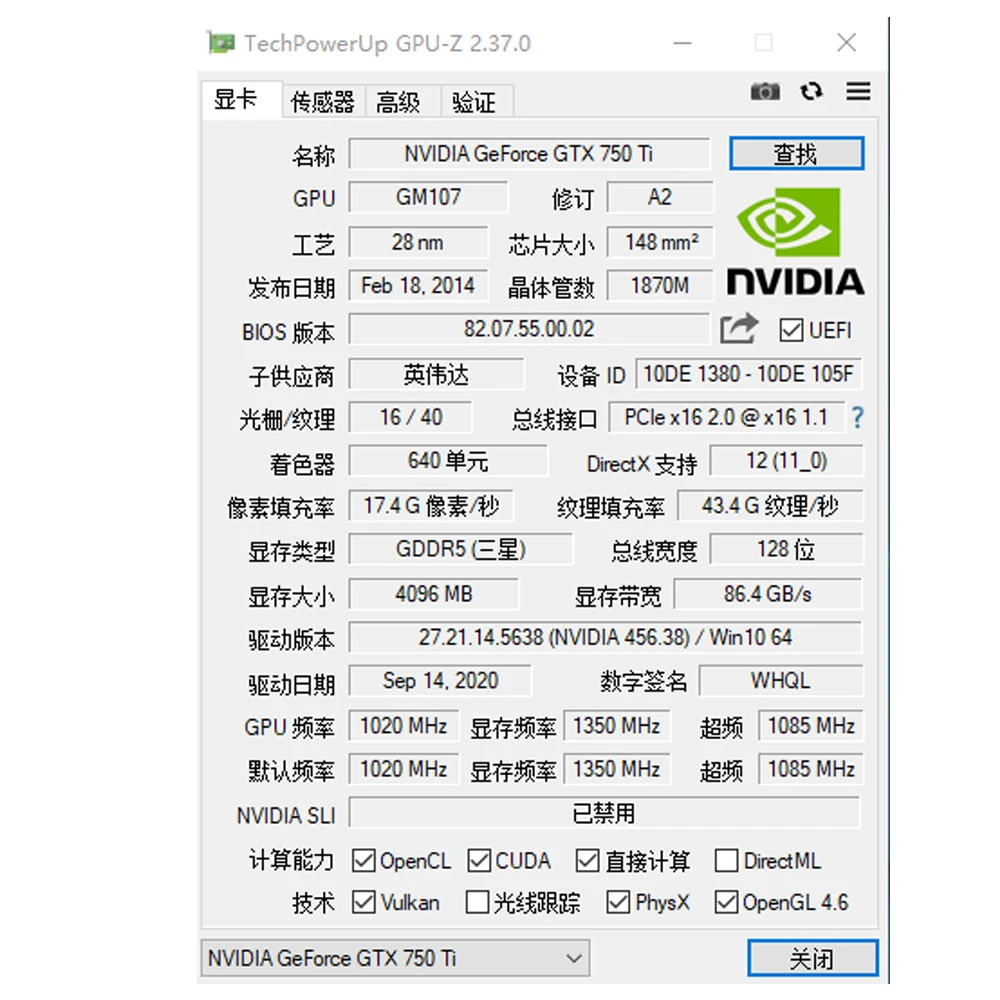Click the refresh arrows icon
Image resolution: width=1000 pixels, height=1000 pixels.
pos(811,92)
